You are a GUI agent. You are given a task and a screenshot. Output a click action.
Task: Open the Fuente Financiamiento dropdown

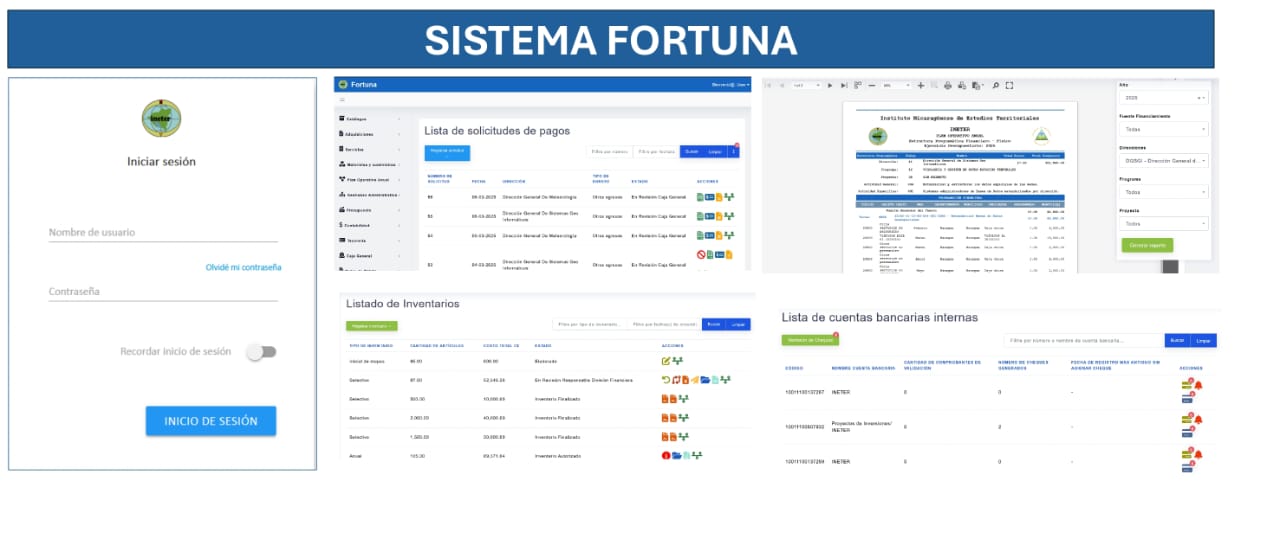tap(1163, 129)
